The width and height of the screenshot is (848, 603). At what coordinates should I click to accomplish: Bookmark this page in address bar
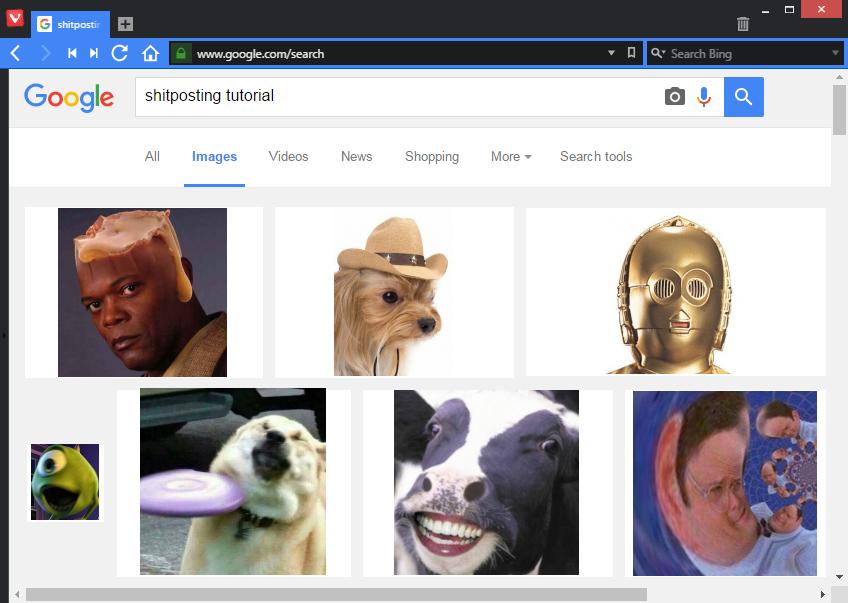point(631,53)
